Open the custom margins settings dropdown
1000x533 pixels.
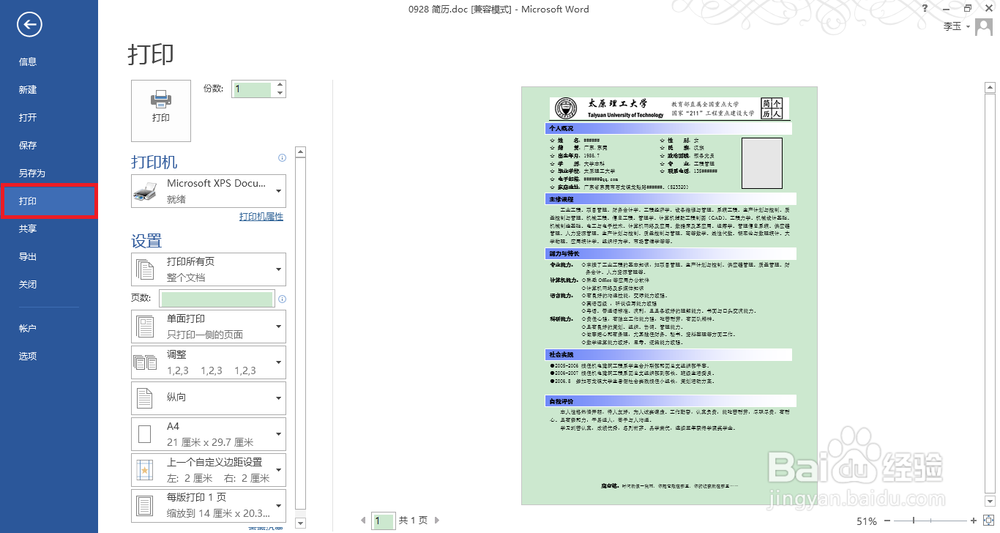209,470
